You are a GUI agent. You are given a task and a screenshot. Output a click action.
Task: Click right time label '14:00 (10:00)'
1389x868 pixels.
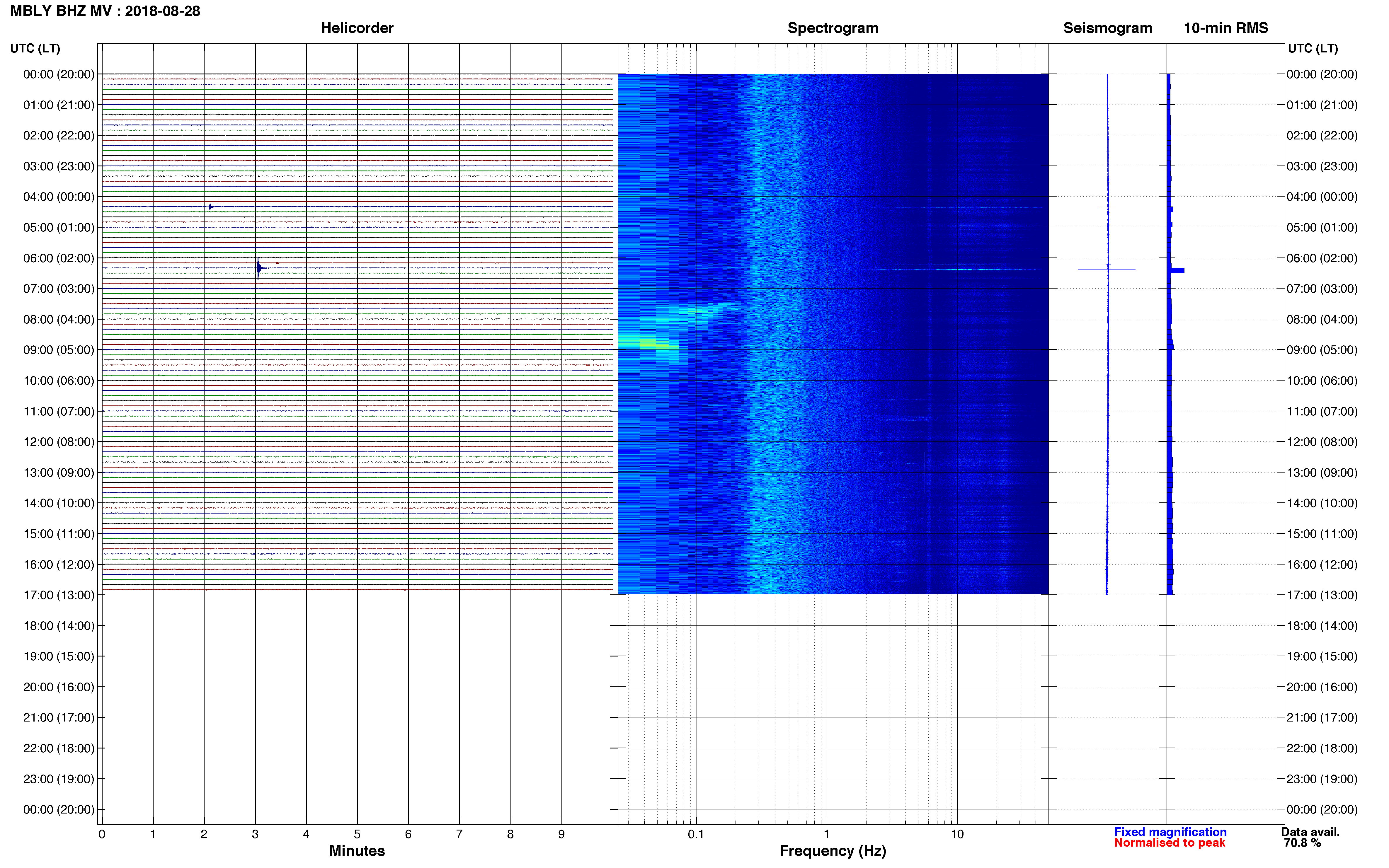coord(1322,503)
